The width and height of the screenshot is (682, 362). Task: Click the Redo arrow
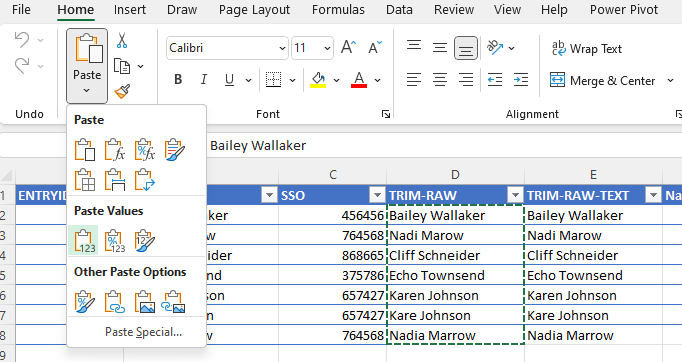22,66
